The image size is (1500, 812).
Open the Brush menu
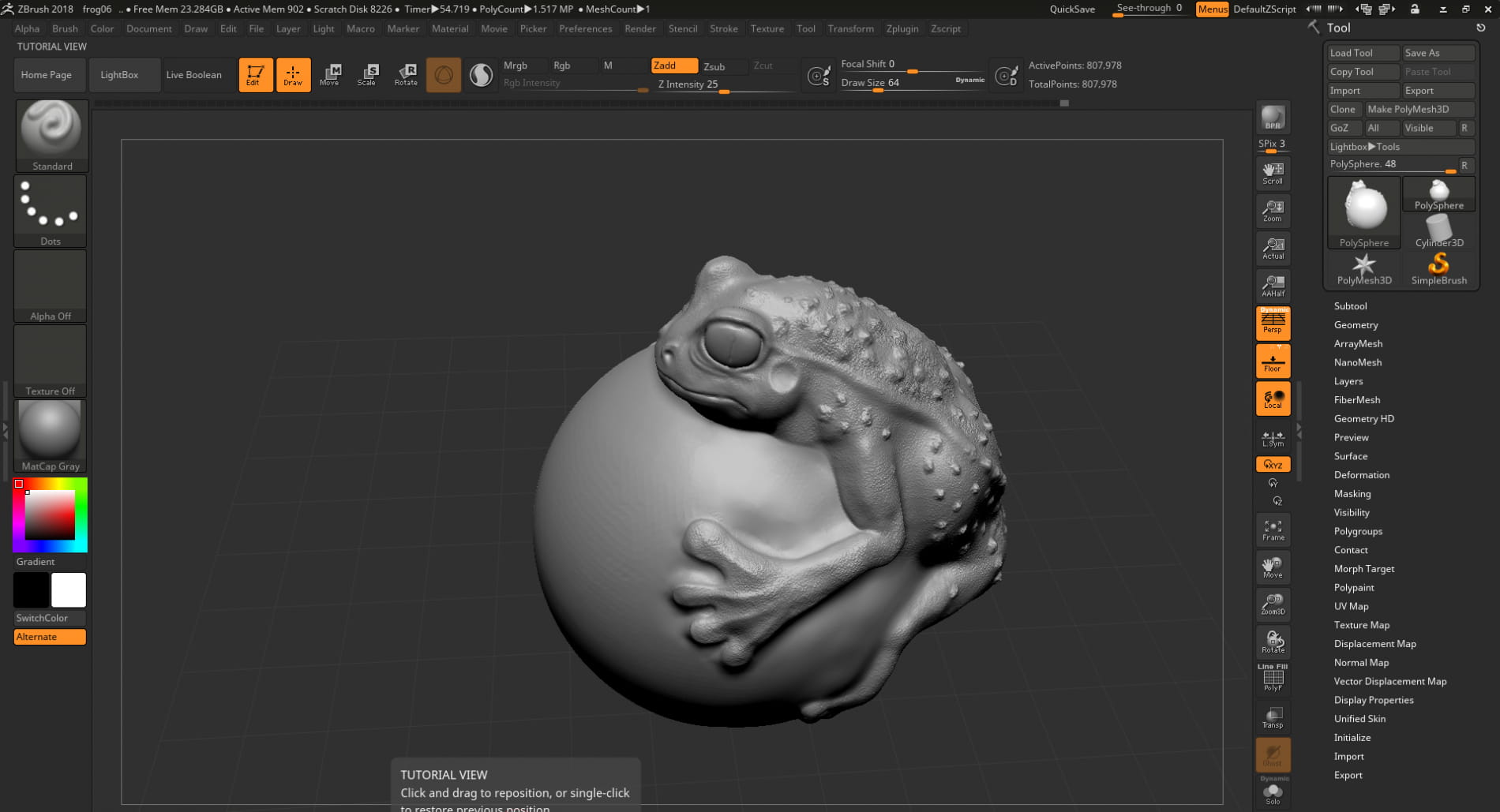(x=65, y=28)
